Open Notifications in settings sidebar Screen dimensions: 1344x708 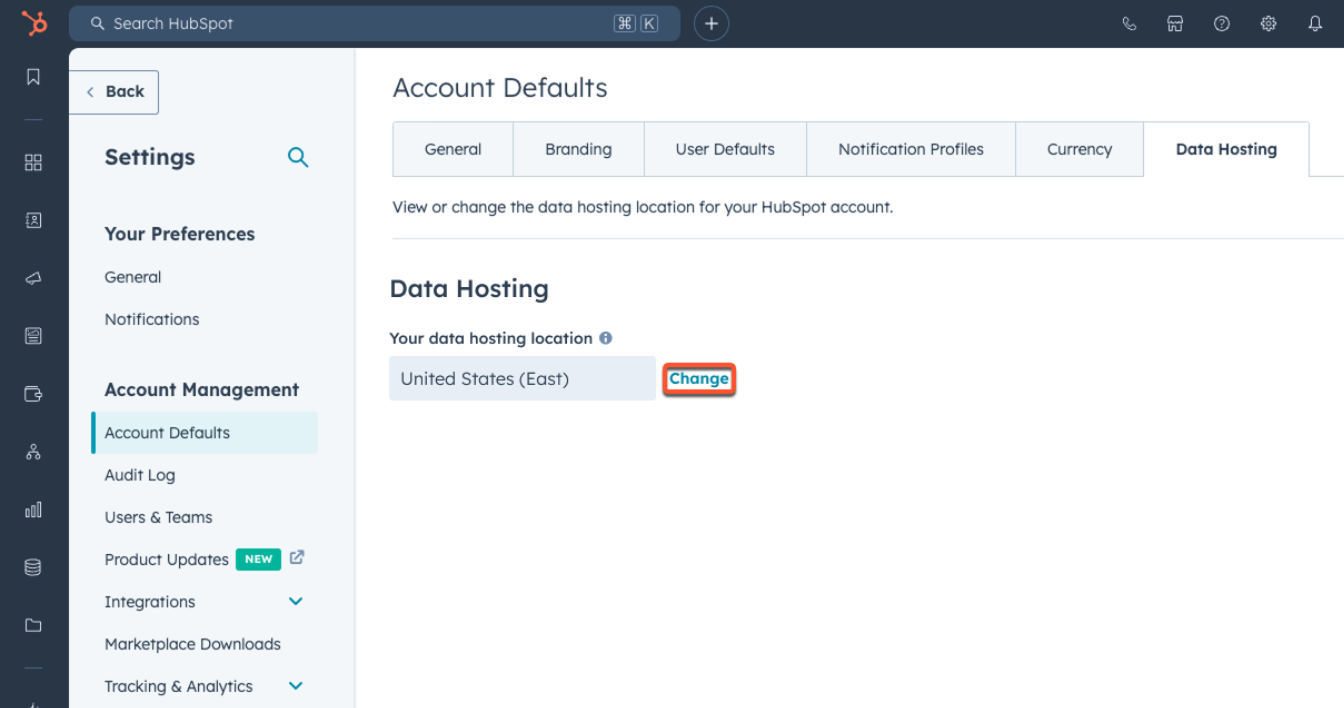pos(152,319)
